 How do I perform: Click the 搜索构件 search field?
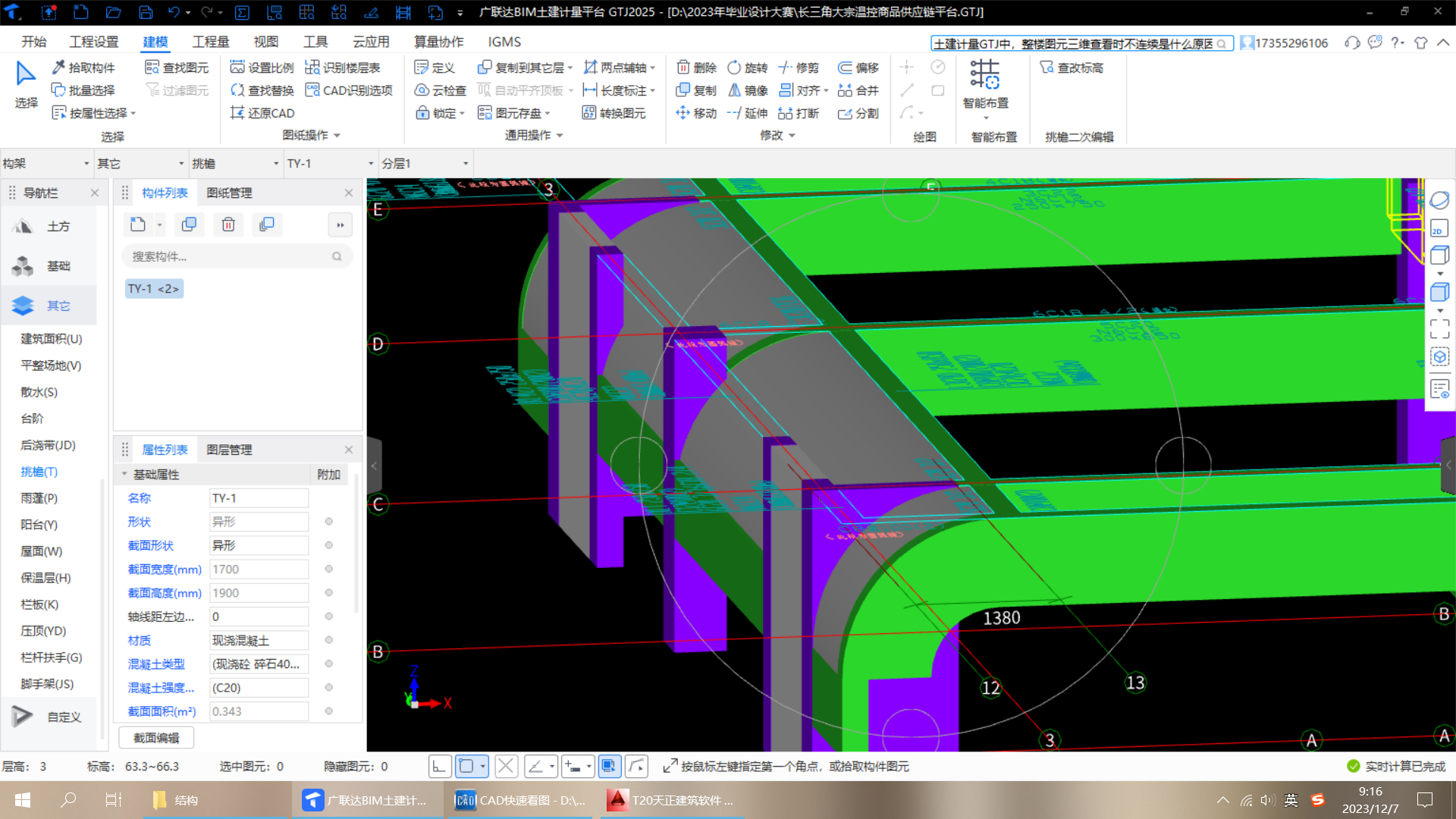coord(236,256)
